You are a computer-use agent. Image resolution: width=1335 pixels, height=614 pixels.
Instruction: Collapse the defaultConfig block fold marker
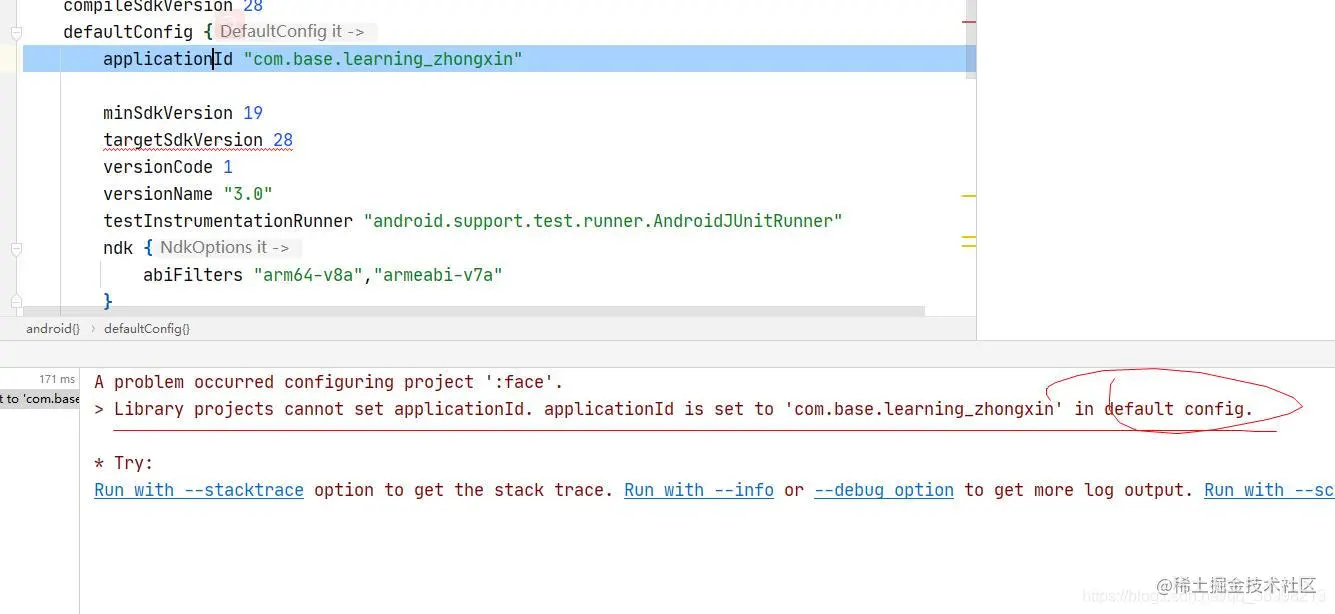point(16,33)
